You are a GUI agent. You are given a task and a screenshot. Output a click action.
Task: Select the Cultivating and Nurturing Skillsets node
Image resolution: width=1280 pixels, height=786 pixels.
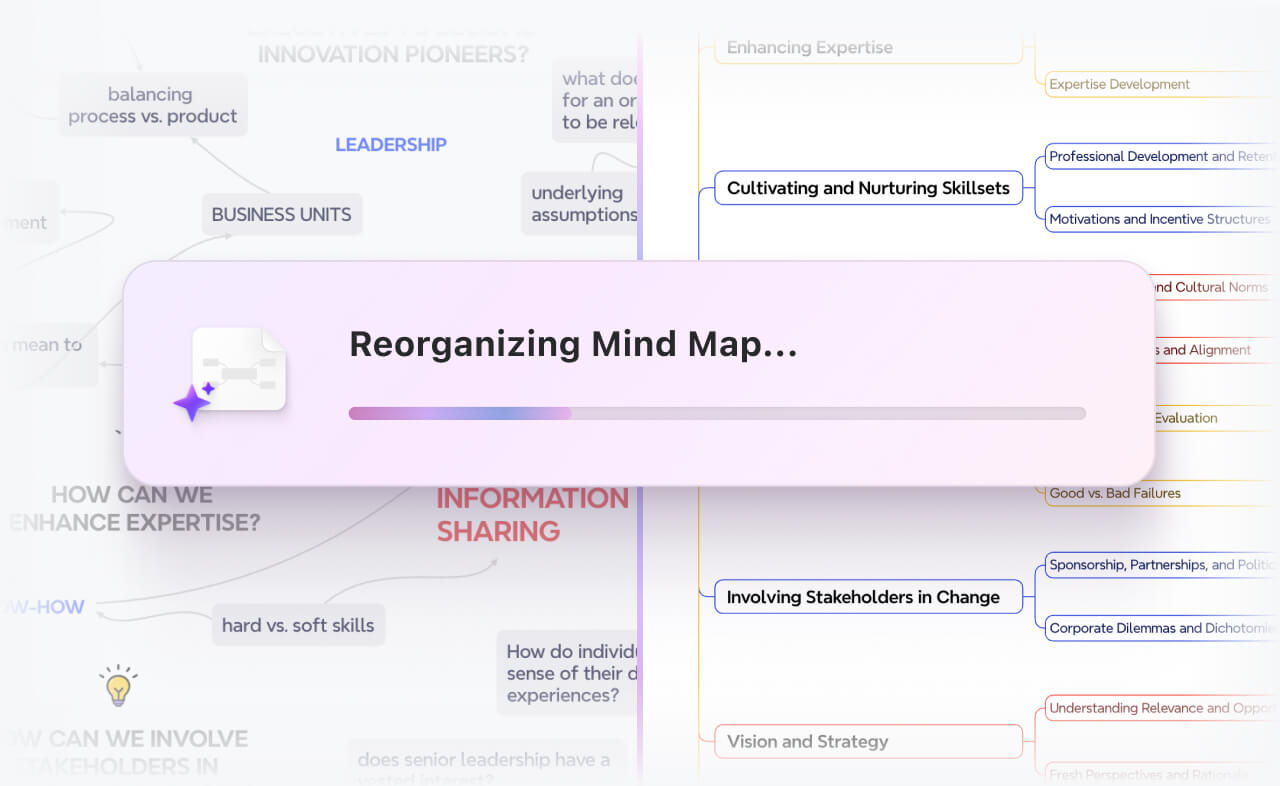click(x=867, y=188)
